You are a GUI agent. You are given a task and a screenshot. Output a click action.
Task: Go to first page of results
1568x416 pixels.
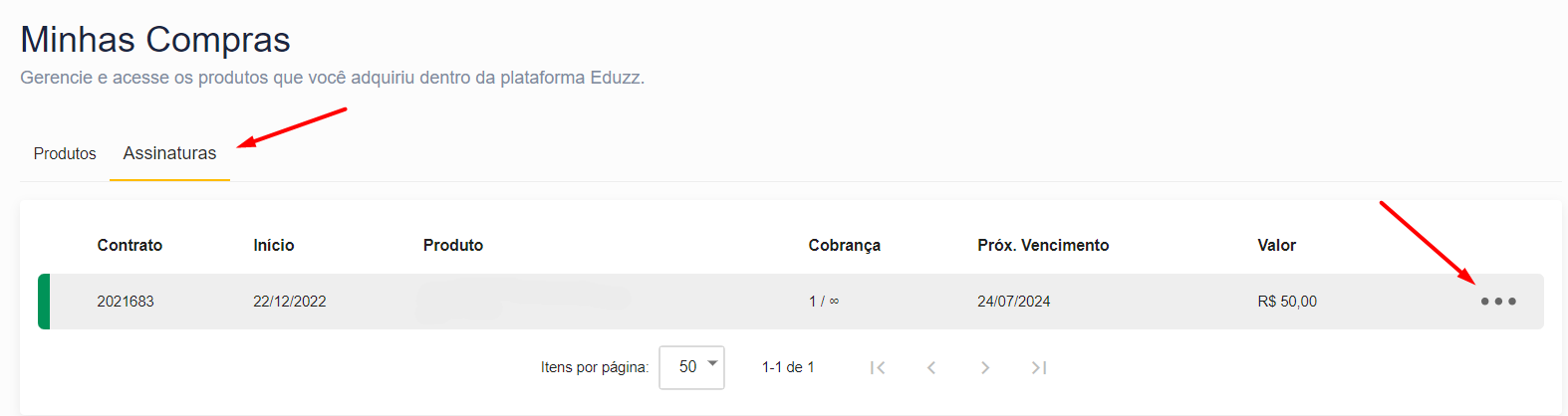(878, 368)
